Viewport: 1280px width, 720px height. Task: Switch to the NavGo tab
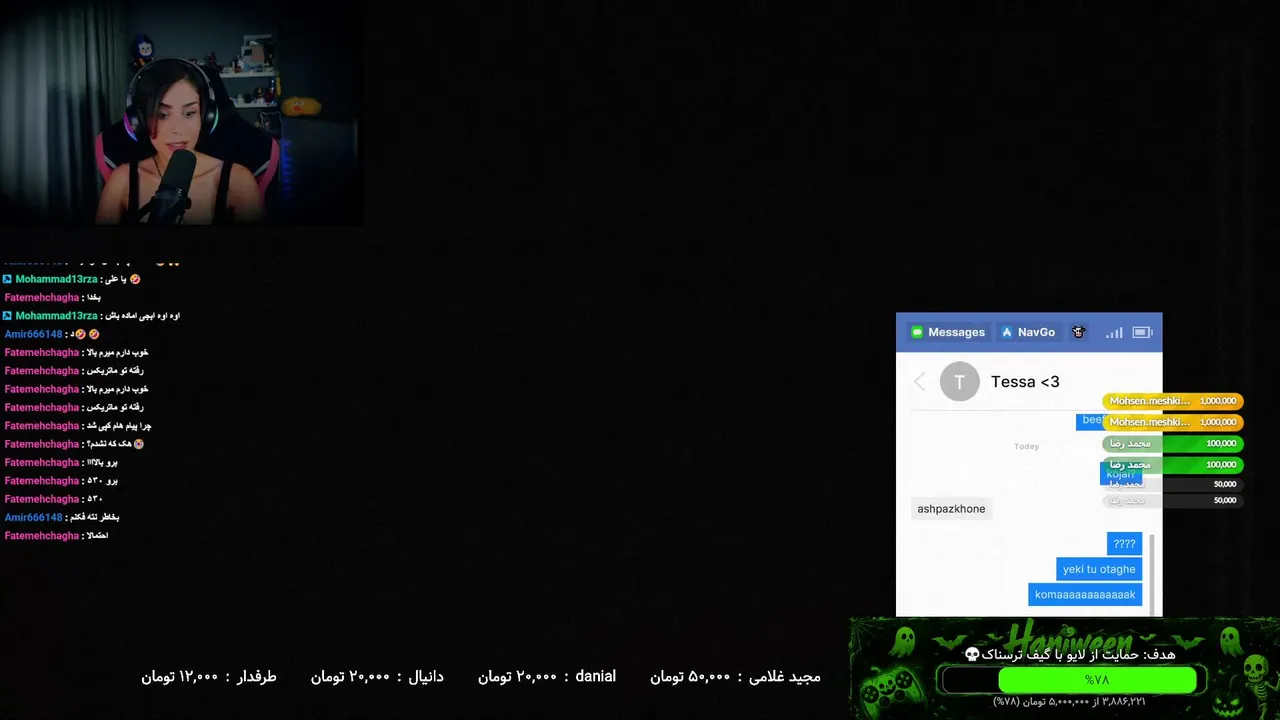click(1028, 332)
